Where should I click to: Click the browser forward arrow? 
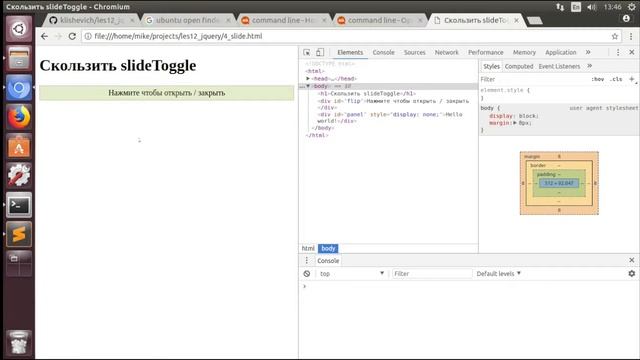coord(58,36)
